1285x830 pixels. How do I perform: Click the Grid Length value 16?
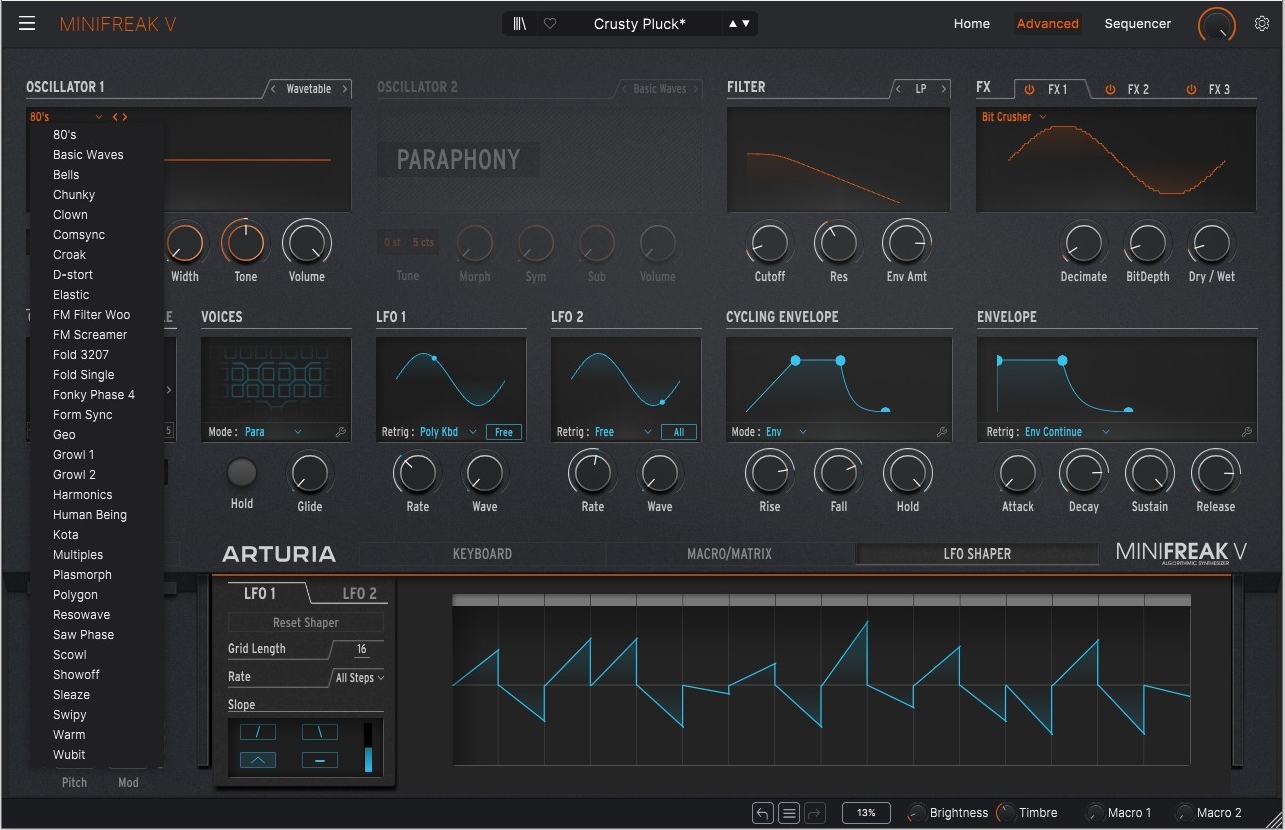click(x=361, y=649)
